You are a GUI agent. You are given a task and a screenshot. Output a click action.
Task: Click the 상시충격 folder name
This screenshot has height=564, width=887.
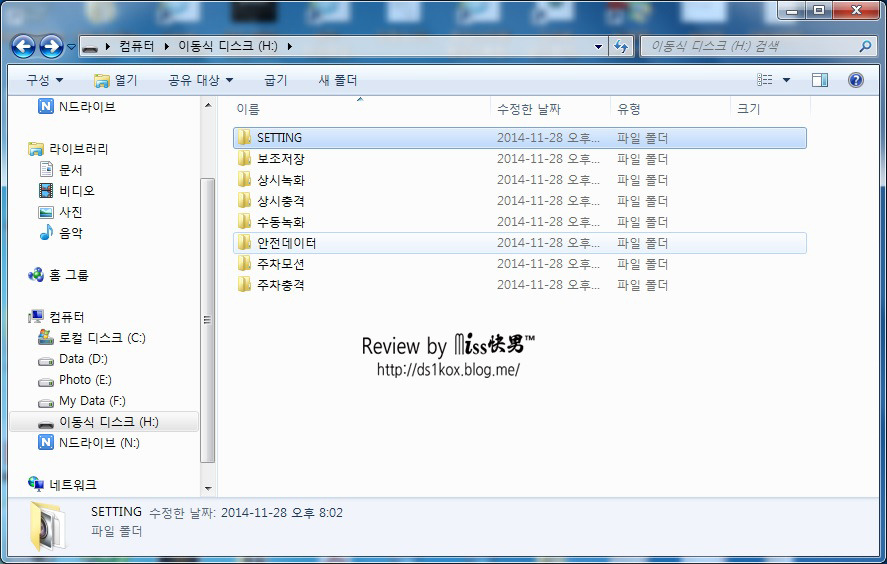[x=281, y=201]
